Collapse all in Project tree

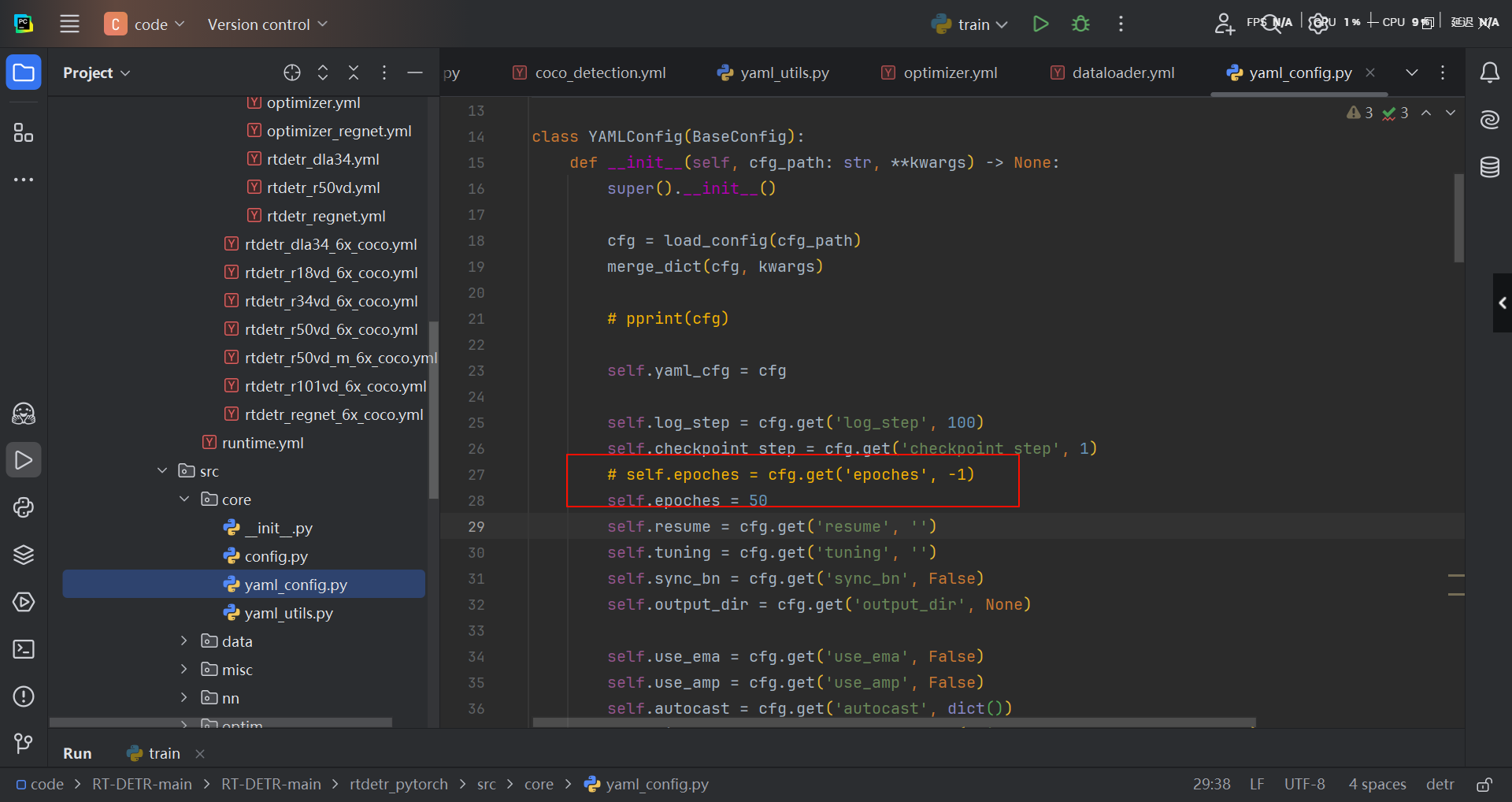(x=354, y=72)
